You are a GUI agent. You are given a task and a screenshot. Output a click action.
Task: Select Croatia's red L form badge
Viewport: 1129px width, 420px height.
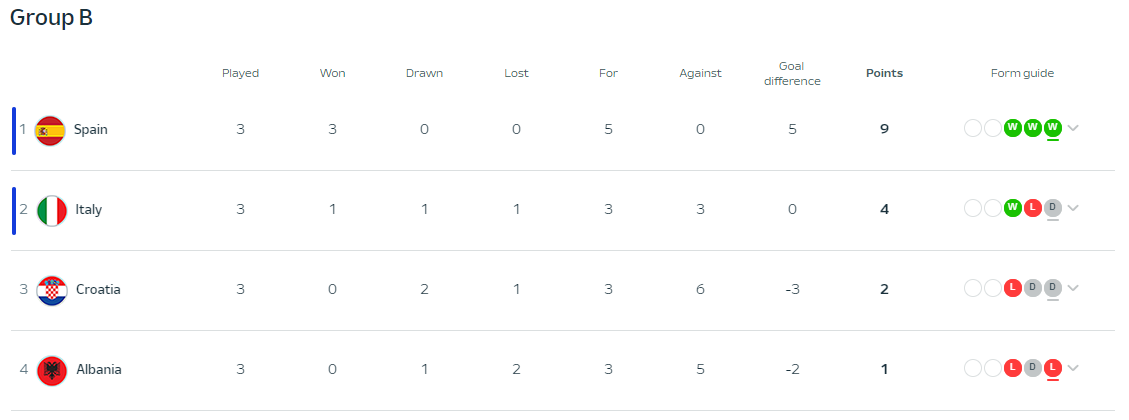tap(1013, 288)
